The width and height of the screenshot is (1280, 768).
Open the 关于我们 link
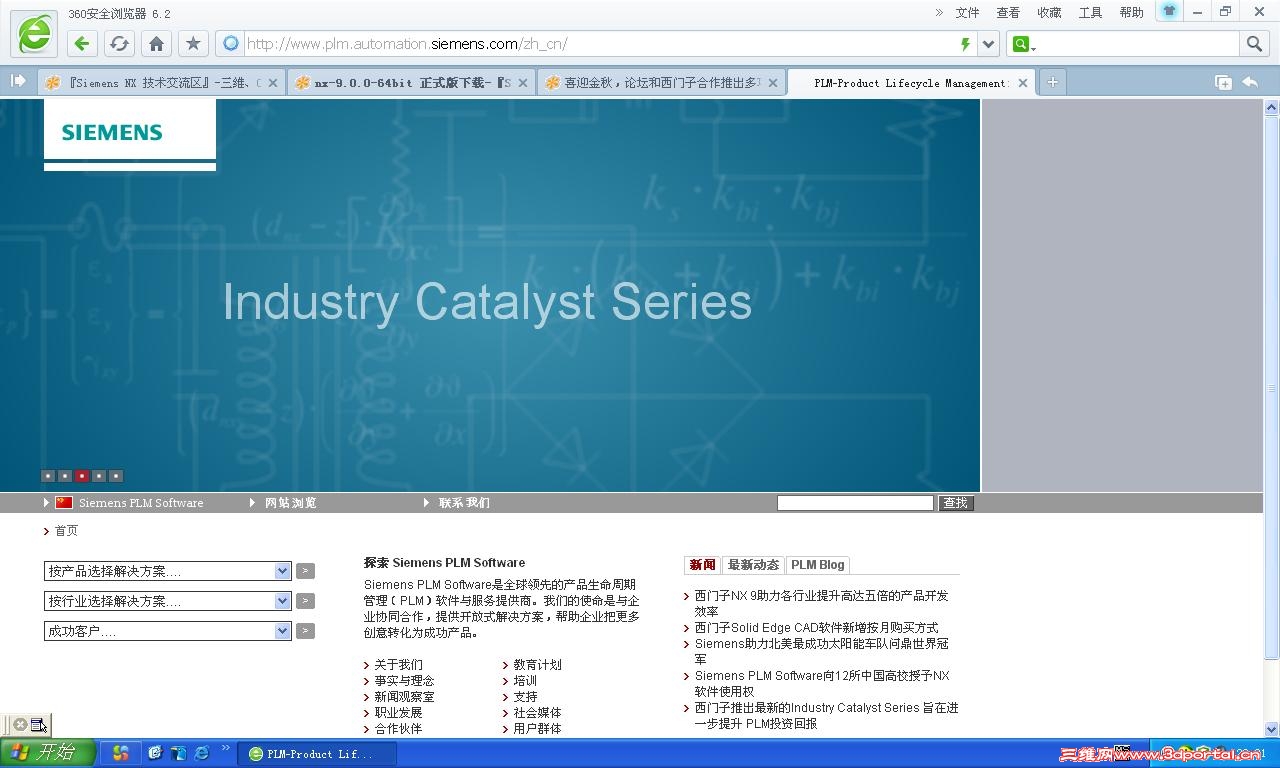(x=398, y=665)
